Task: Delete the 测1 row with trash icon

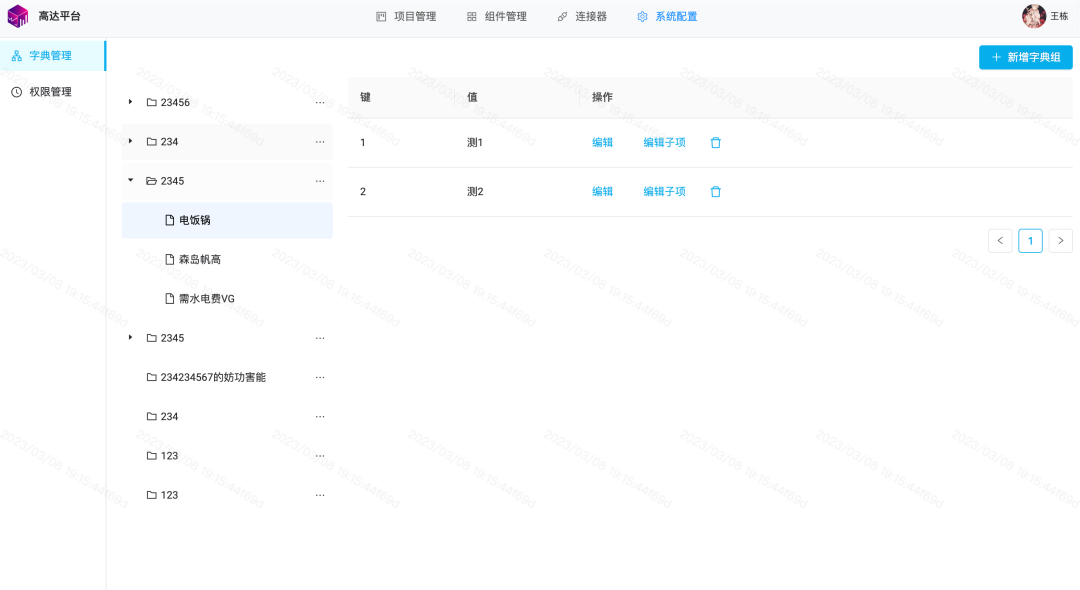Action: 716,143
